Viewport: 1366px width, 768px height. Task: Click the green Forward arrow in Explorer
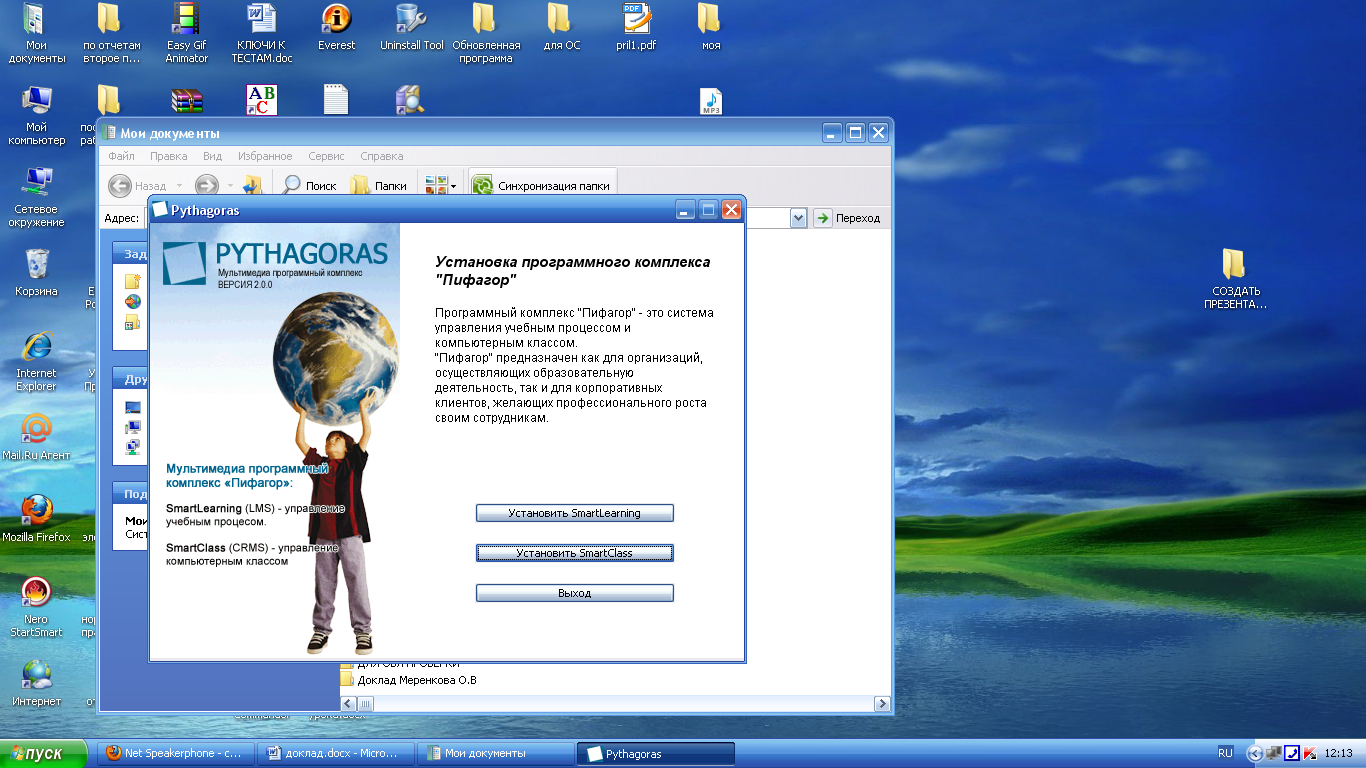point(207,186)
